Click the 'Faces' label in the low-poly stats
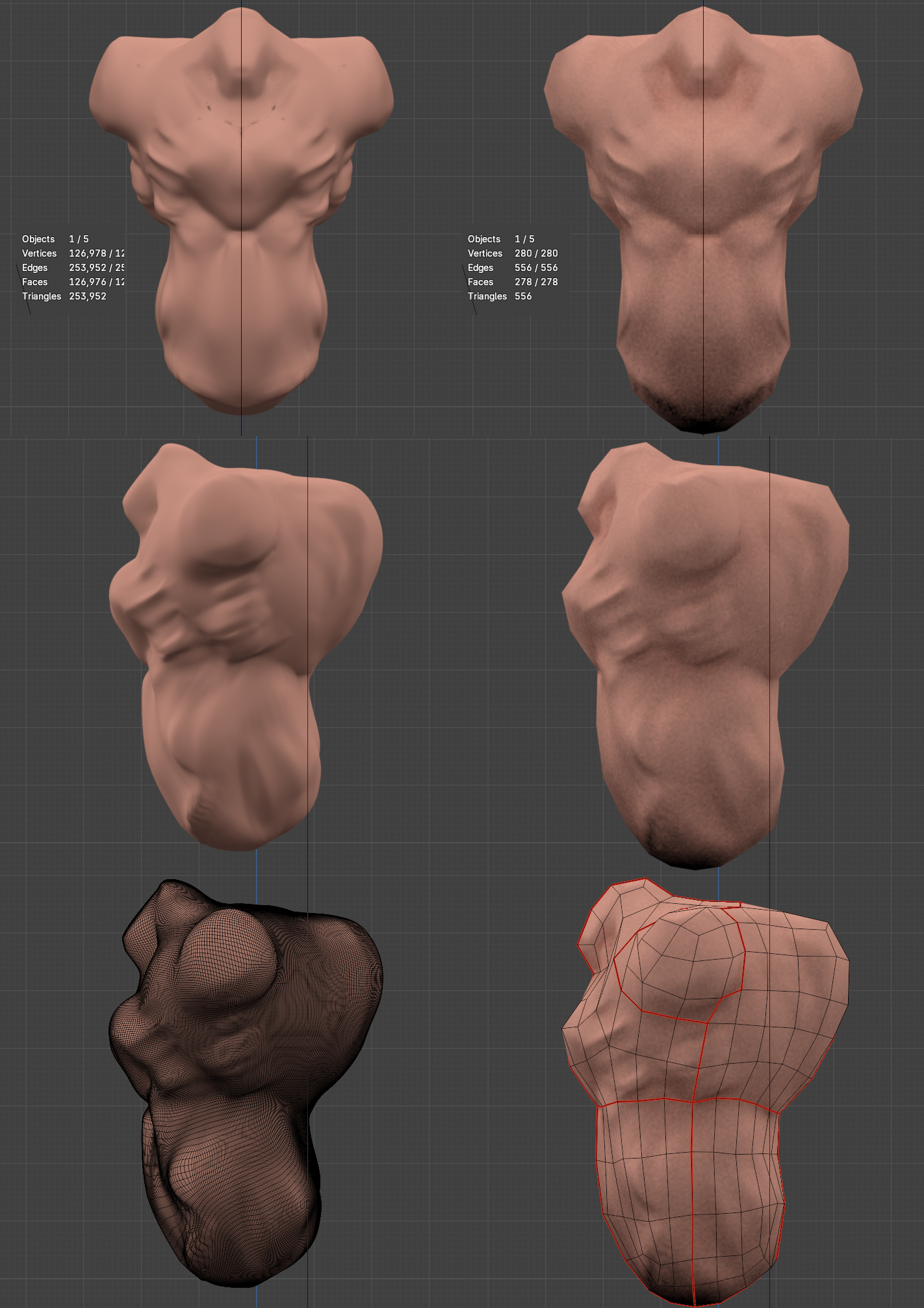The height and width of the screenshot is (1308, 924). (480, 282)
